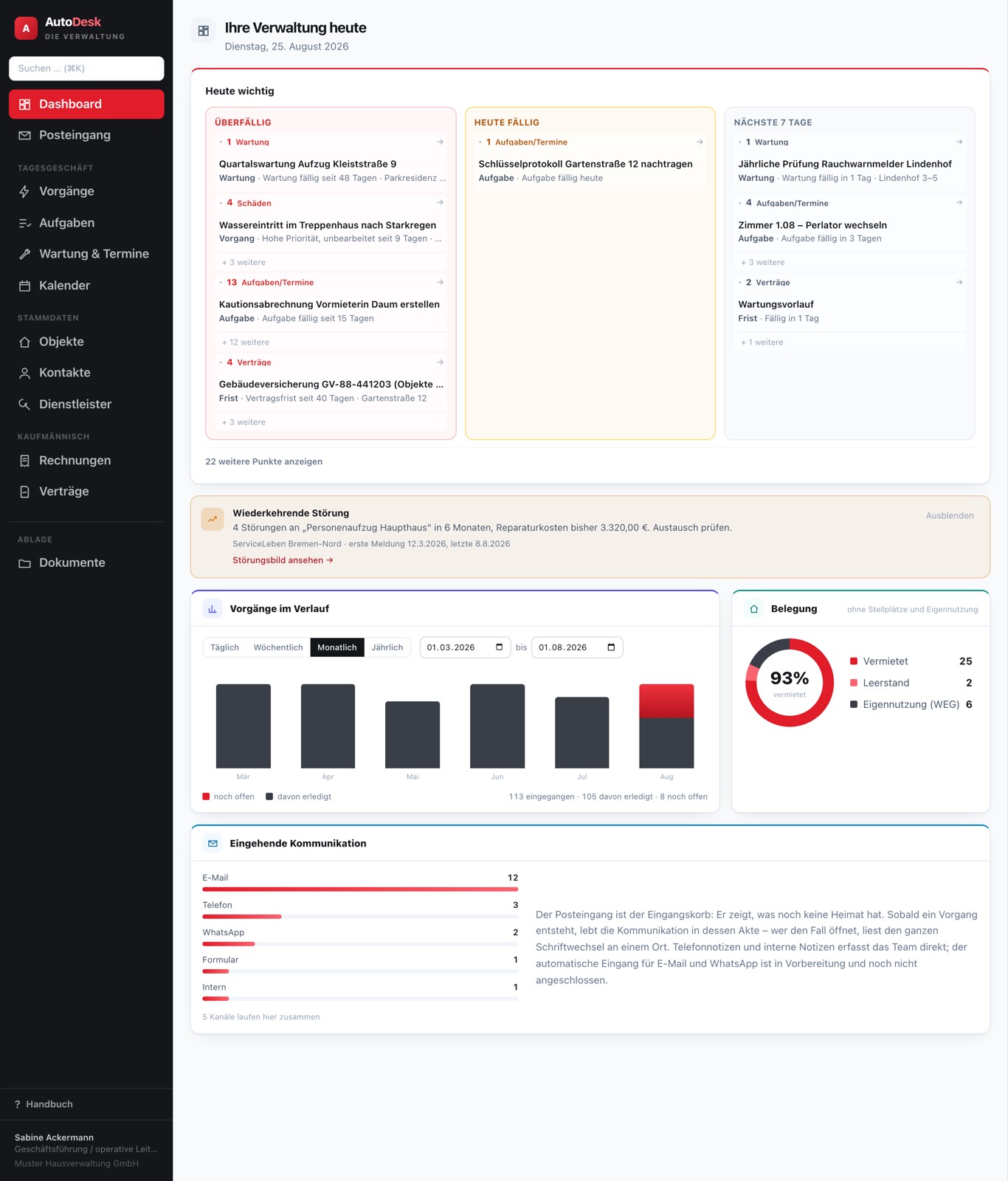1008x1181 pixels.
Task: Click the E-Mail progress bar
Action: [360, 889]
